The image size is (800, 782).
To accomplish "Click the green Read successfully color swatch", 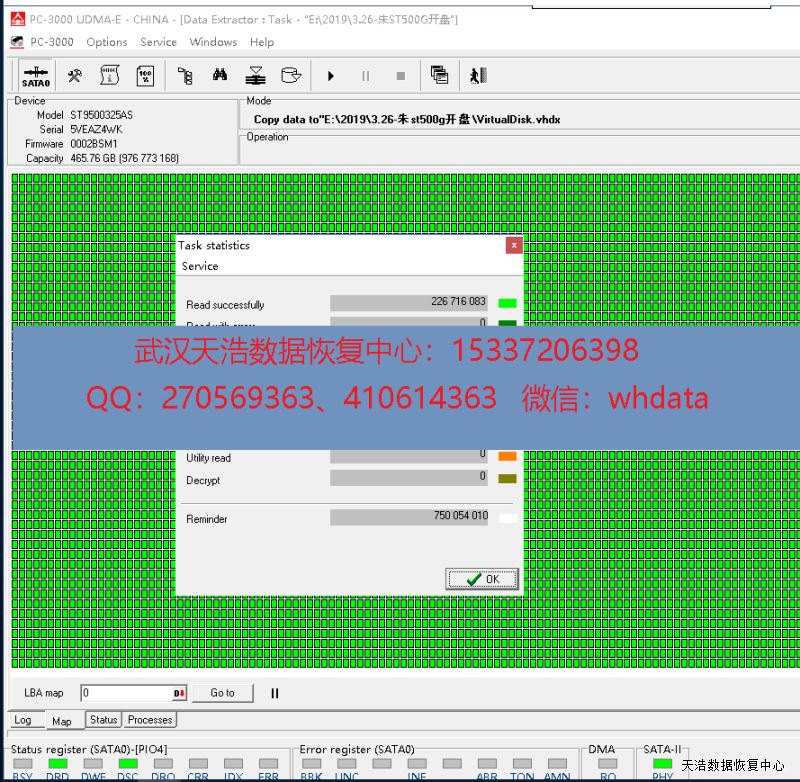I will tap(507, 303).
